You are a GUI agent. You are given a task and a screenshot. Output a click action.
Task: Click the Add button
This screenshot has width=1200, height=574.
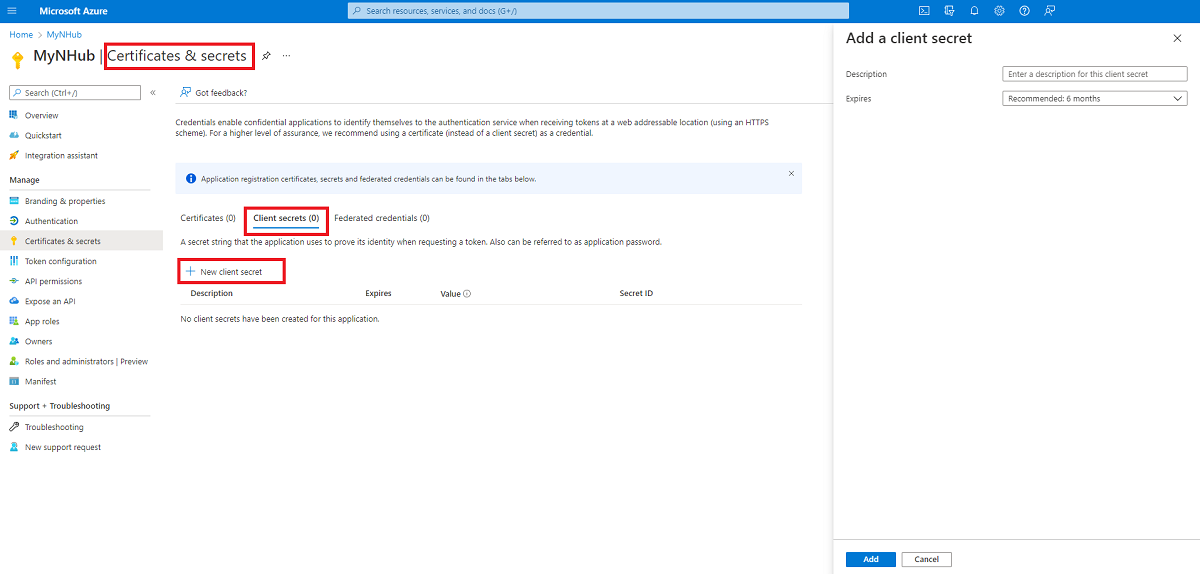[871, 559]
